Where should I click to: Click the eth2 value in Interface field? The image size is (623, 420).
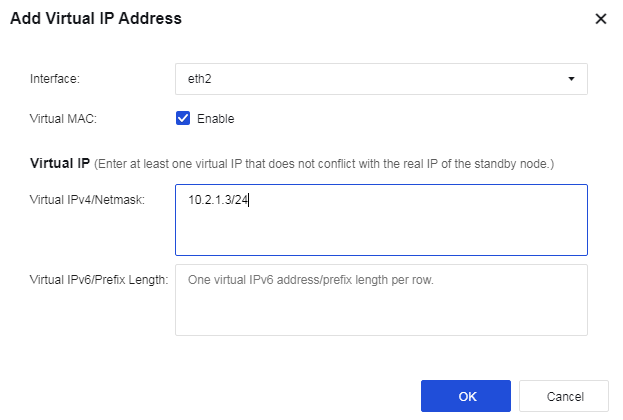[200, 78]
